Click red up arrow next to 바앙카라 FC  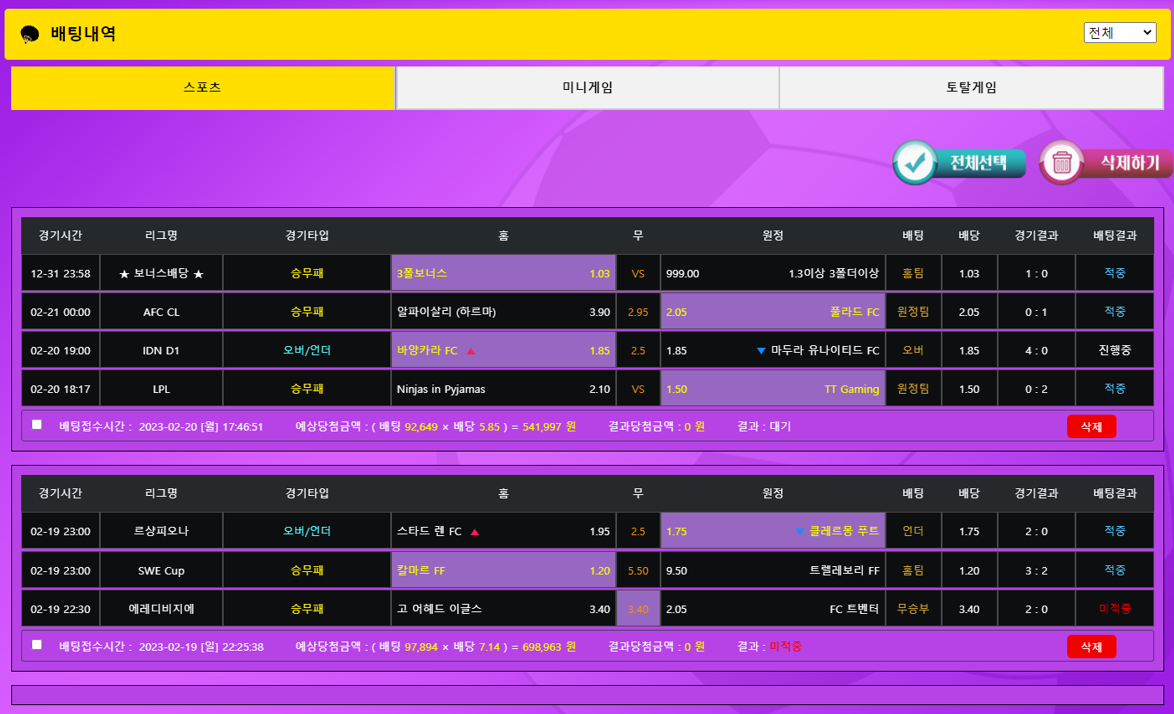click(x=471, y=351)
